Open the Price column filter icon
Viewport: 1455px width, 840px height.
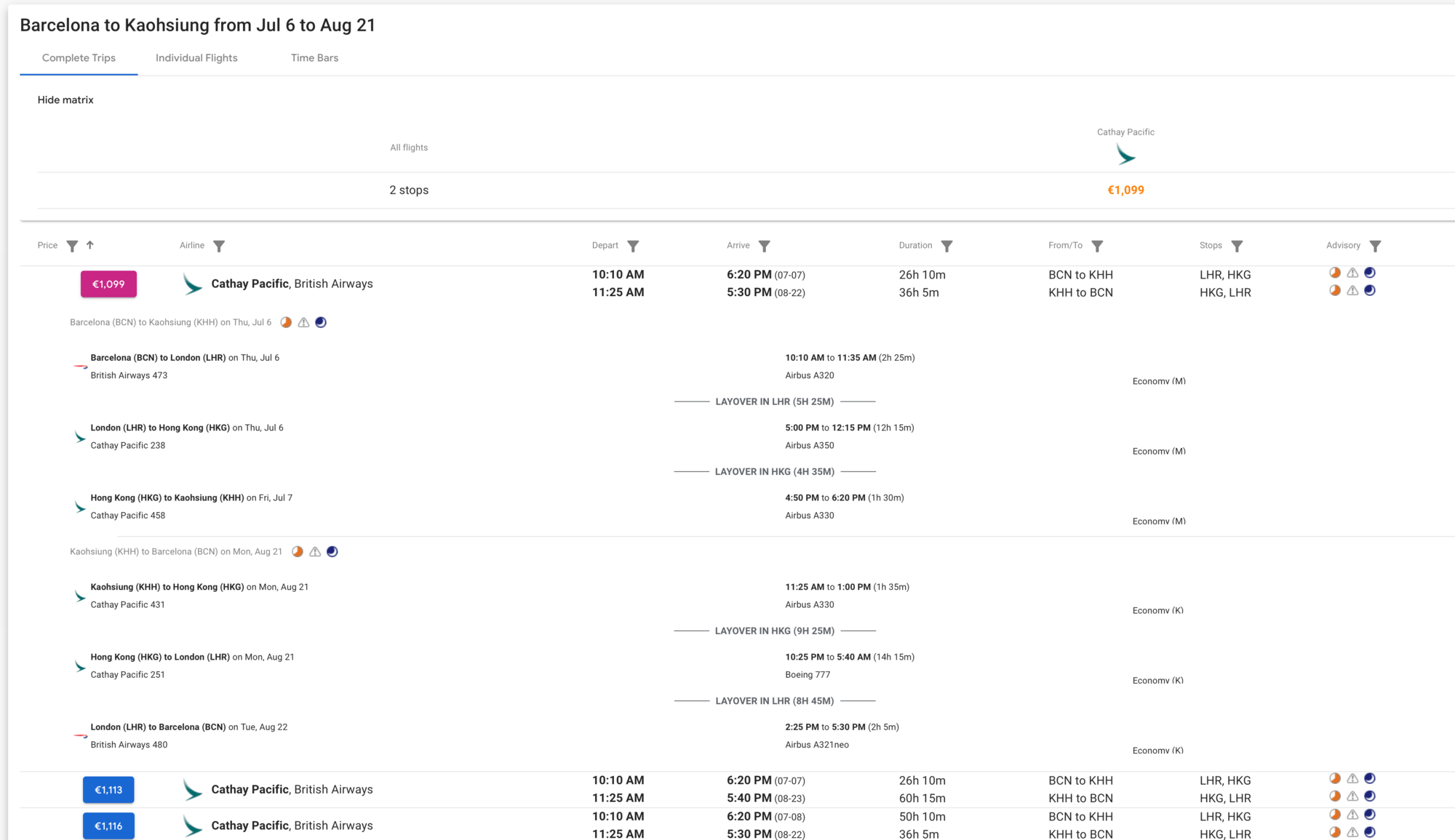coord(72,246)
